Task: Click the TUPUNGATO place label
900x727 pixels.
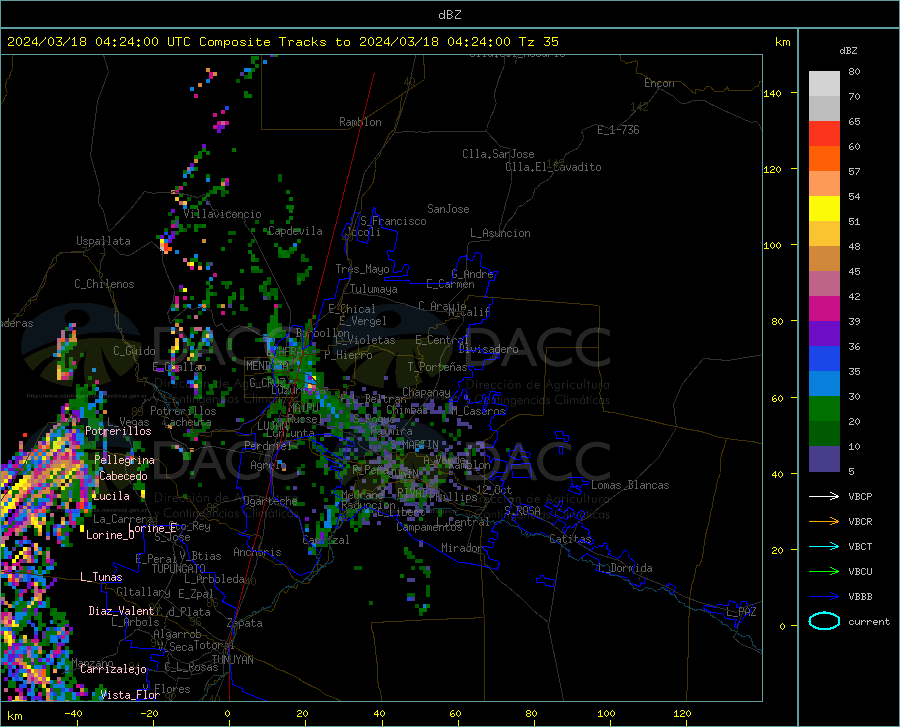Action: 179,569
